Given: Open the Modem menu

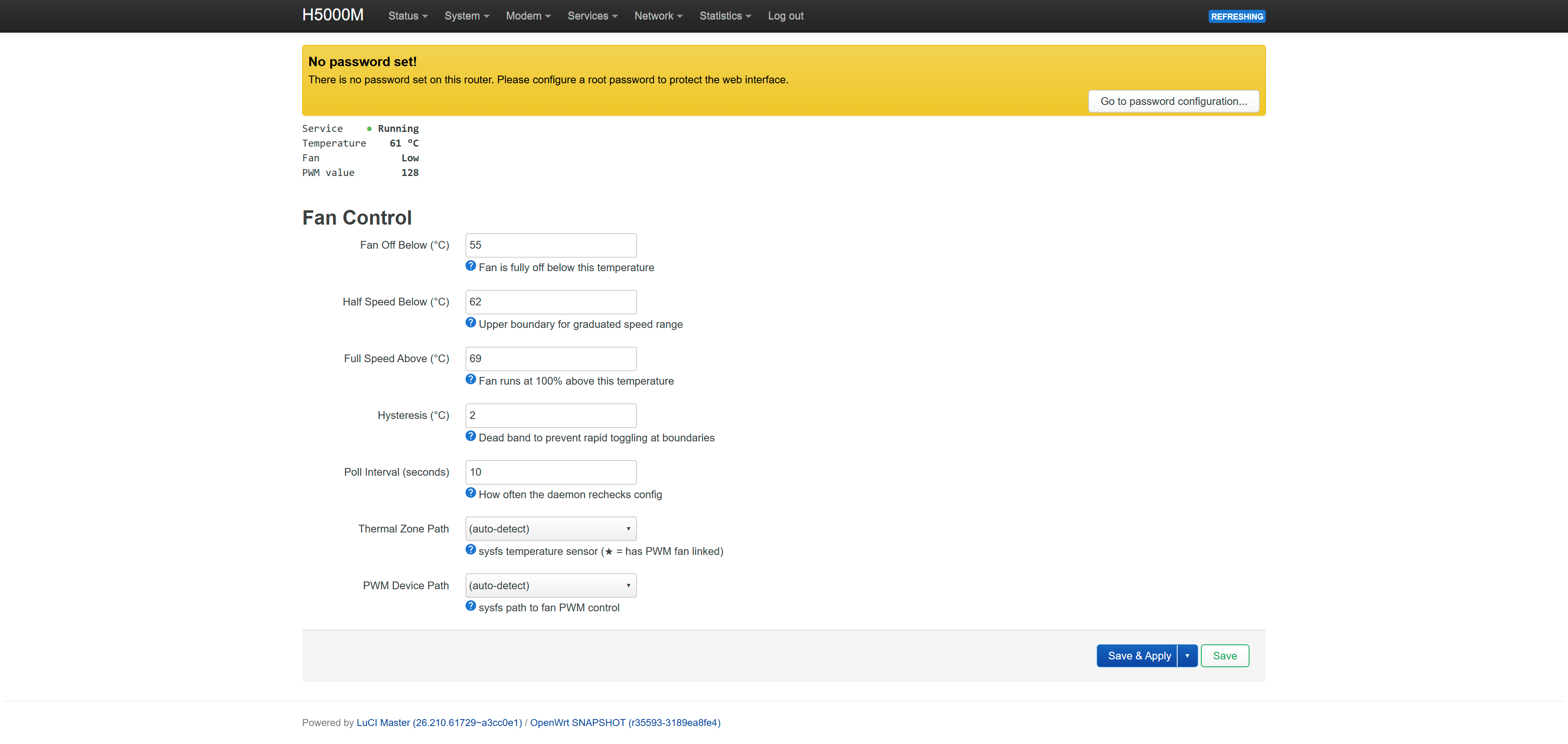Looking at the screenshot, I should coord(528,16).
